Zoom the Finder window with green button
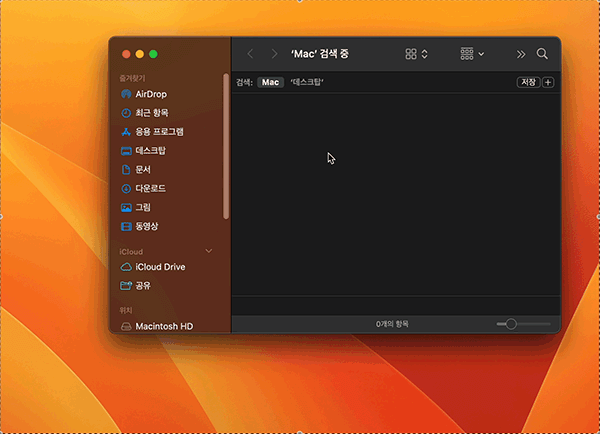Screen dimensions: 600x434 pyautogui.click(x=153, y=54)
